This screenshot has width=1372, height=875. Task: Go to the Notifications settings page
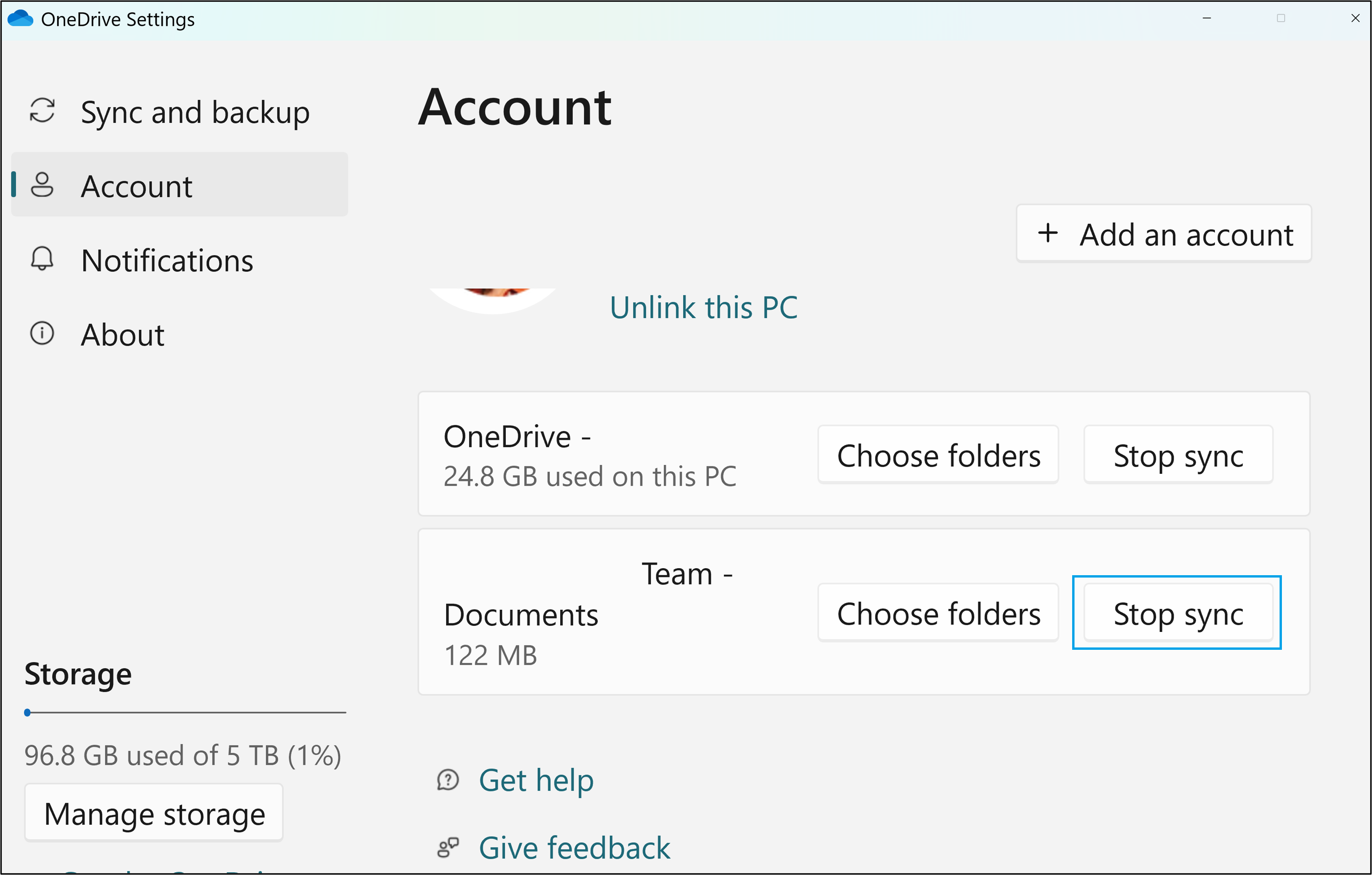179,260
